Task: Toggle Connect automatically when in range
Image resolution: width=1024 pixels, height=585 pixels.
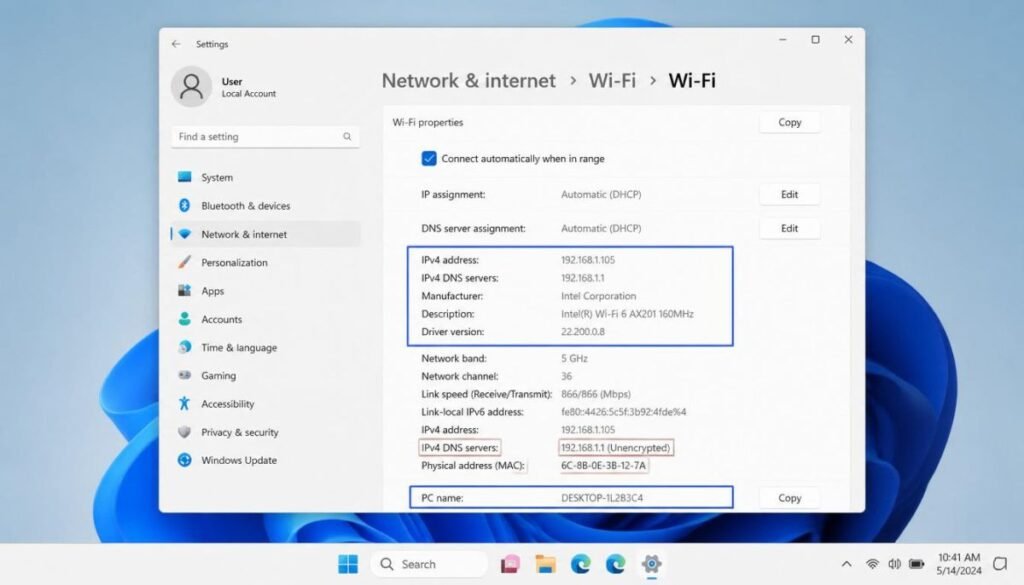Action: [x=429, y=159]
